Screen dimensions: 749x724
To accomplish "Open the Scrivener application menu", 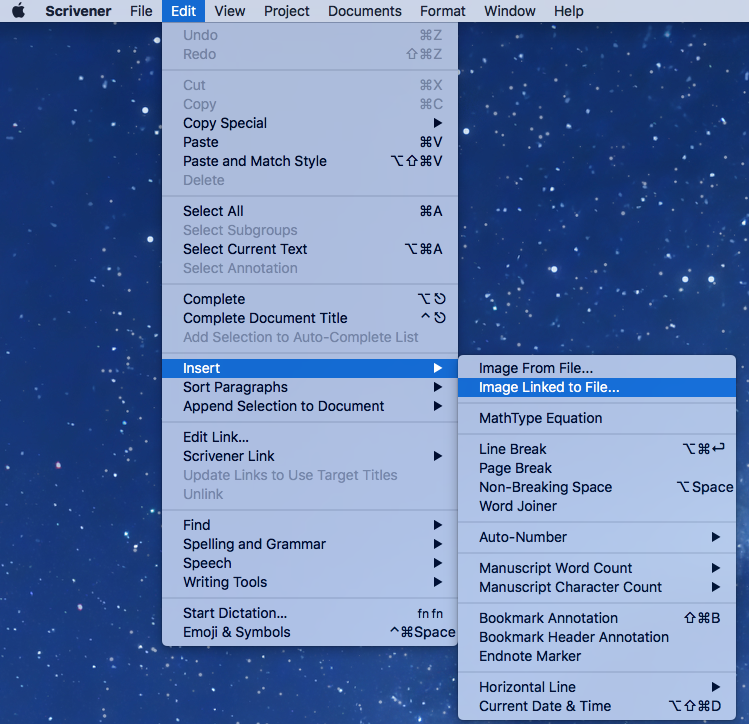I will 78,11.
